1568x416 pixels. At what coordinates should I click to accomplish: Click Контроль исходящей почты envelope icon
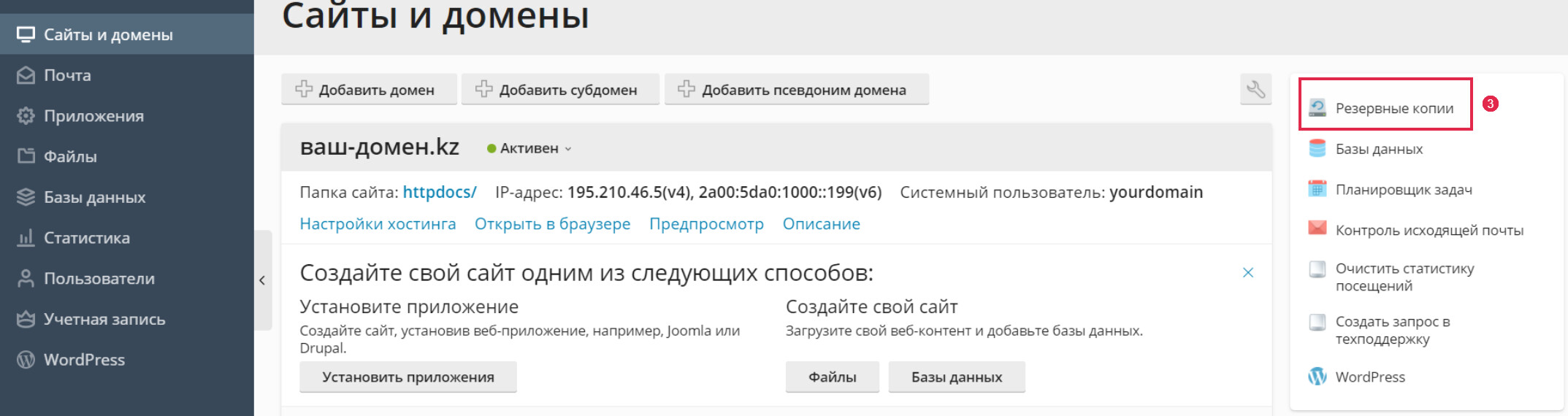[1317, 228]
